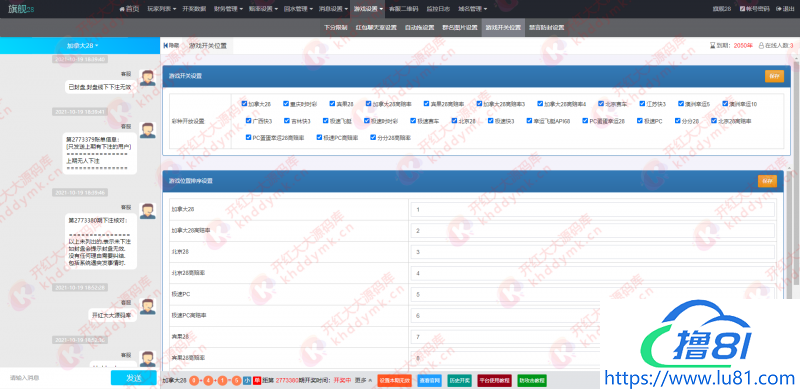Open the 监控日志 menu item

[x=438, y=9]
